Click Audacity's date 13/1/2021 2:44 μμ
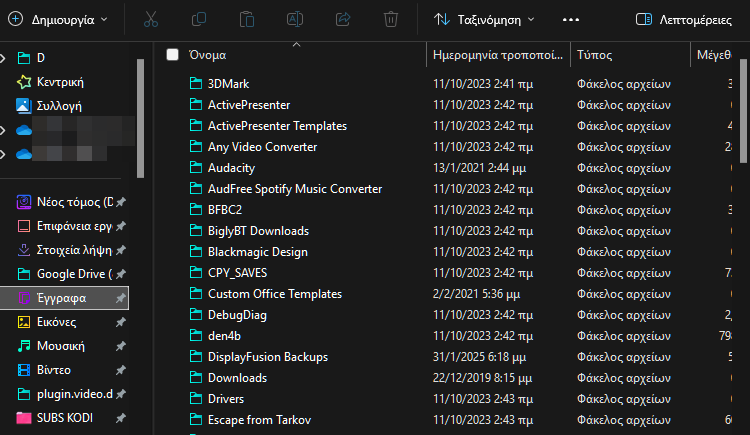Screen dimensions: 750x435 [x=479, y=168]
